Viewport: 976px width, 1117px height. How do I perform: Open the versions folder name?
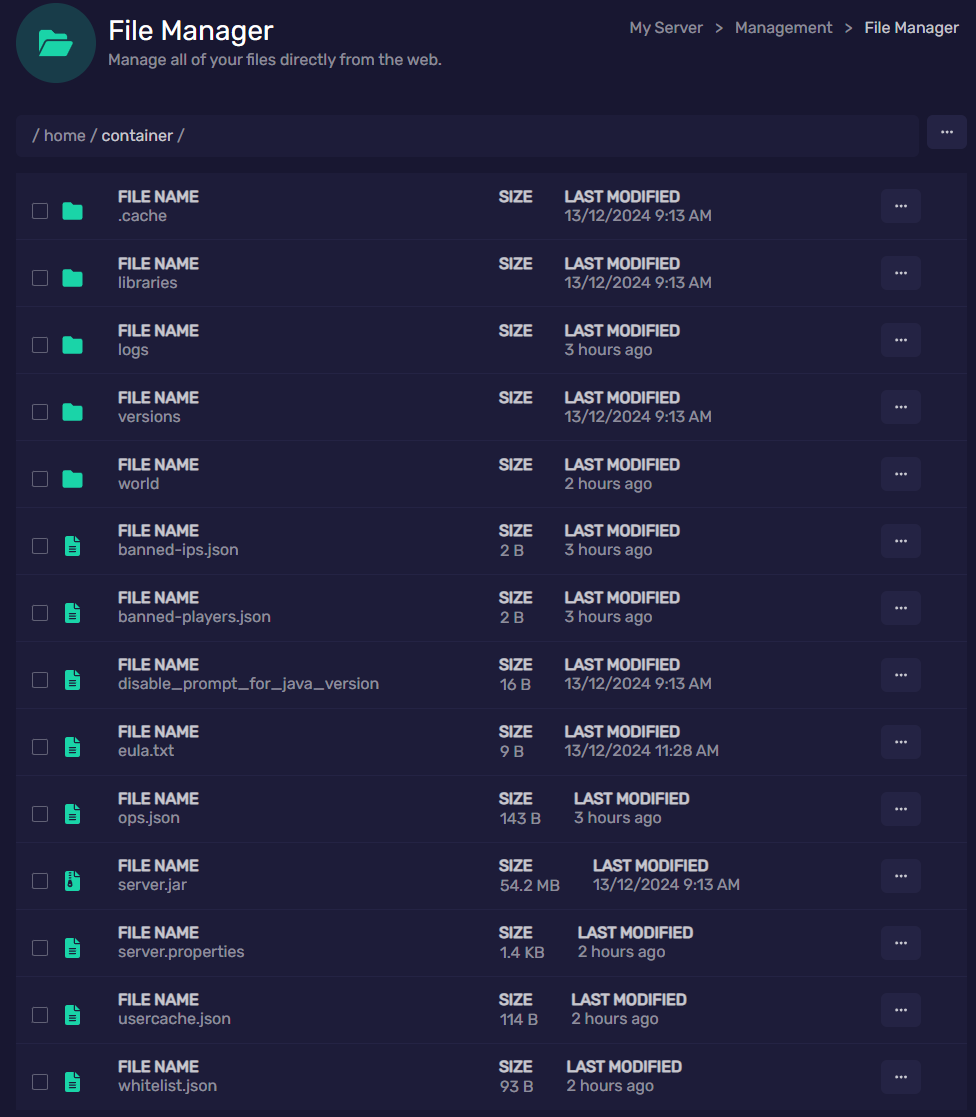pos(149,417)
